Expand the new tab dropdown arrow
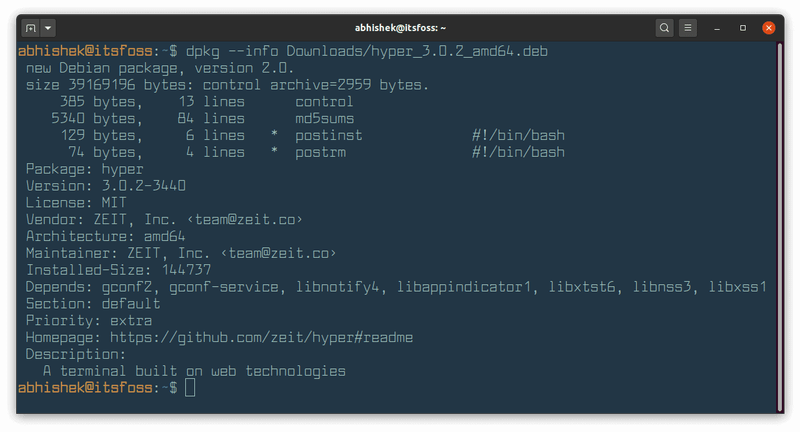 click(x=49, y=27)
